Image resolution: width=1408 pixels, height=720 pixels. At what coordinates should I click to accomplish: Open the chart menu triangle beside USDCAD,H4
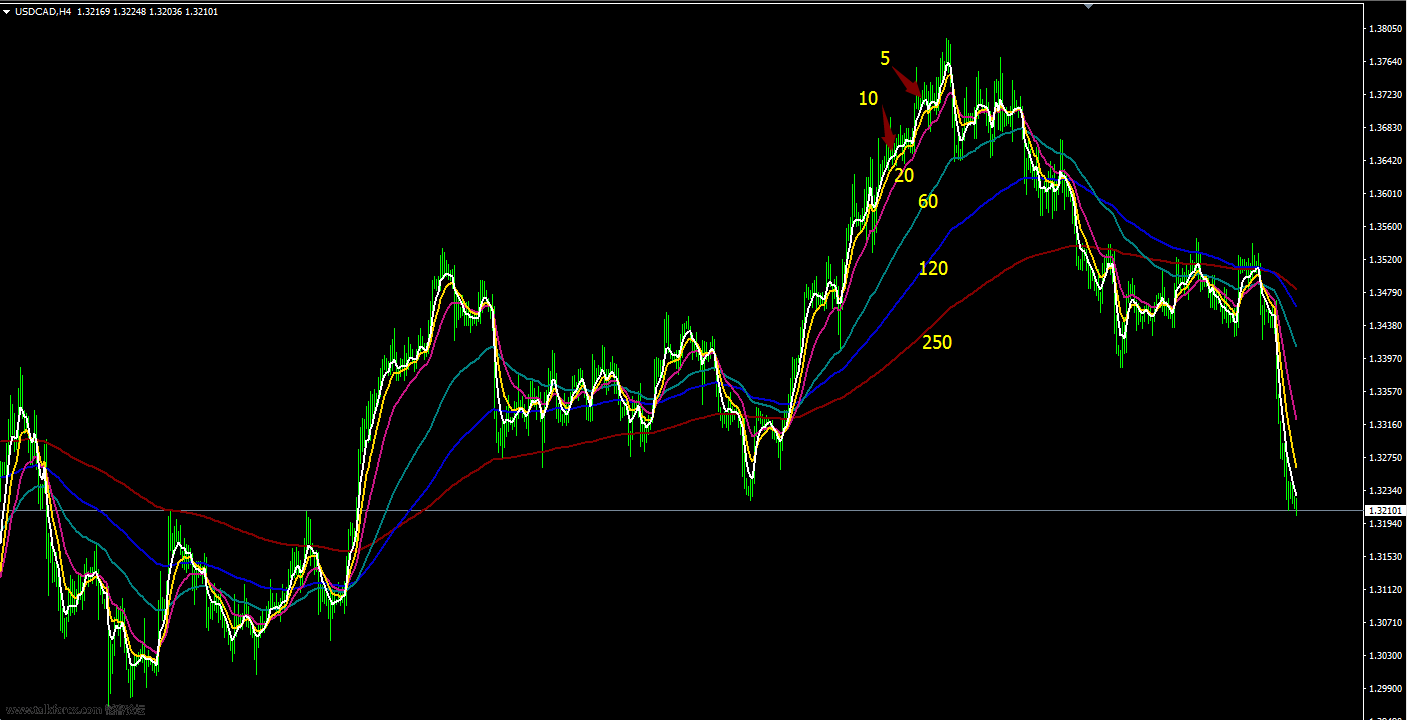pyautogui.click(x=7, y=11)
